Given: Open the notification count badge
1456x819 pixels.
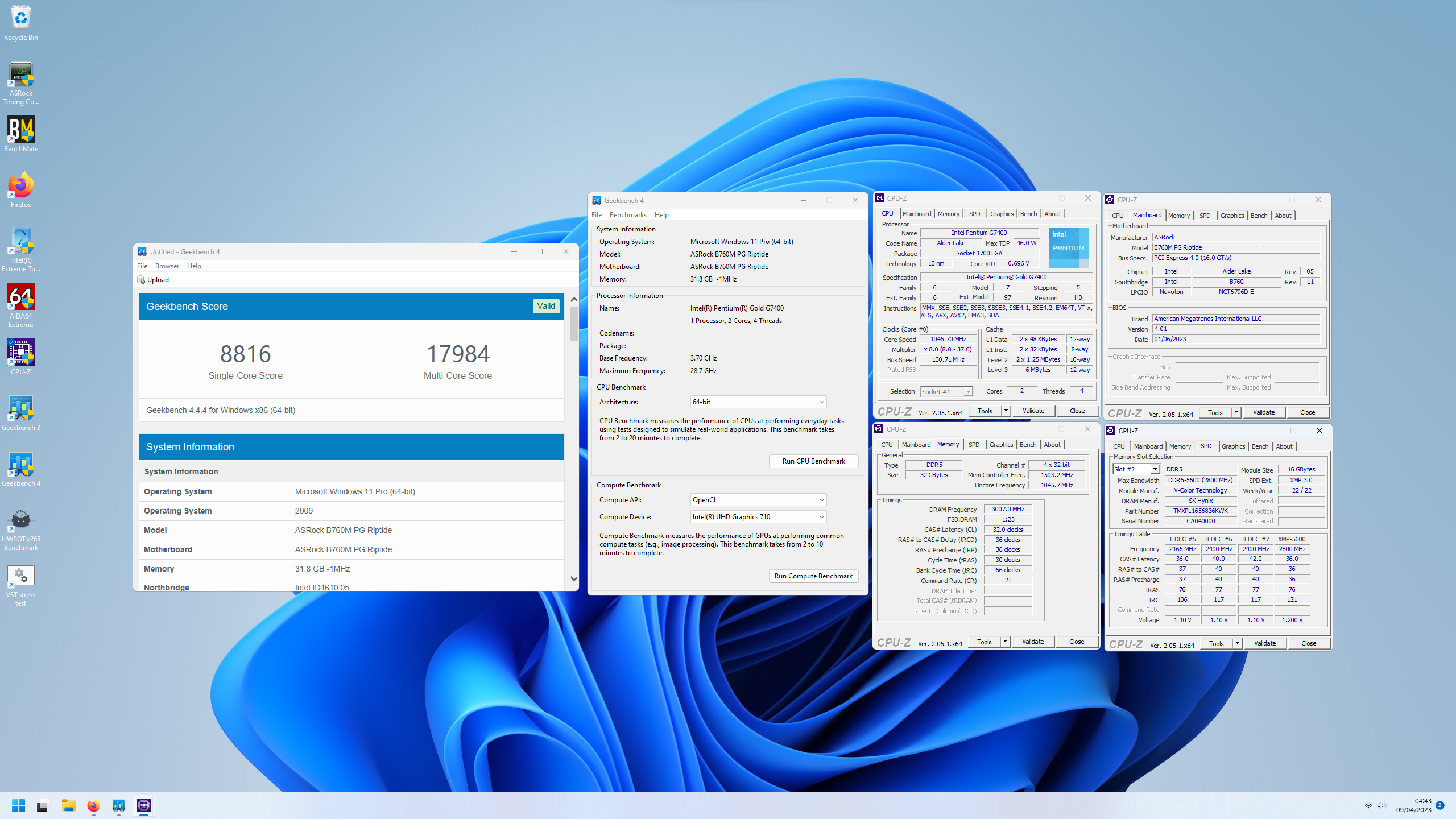Looking at the screenshot, I should pos(1440,805).
